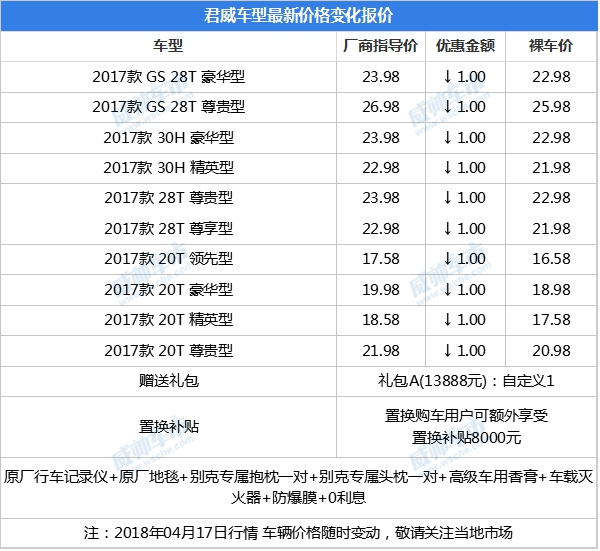Select guide price 23.98 in 30H 豪华型 row
The image size is (600, 551).
point(381,138)
